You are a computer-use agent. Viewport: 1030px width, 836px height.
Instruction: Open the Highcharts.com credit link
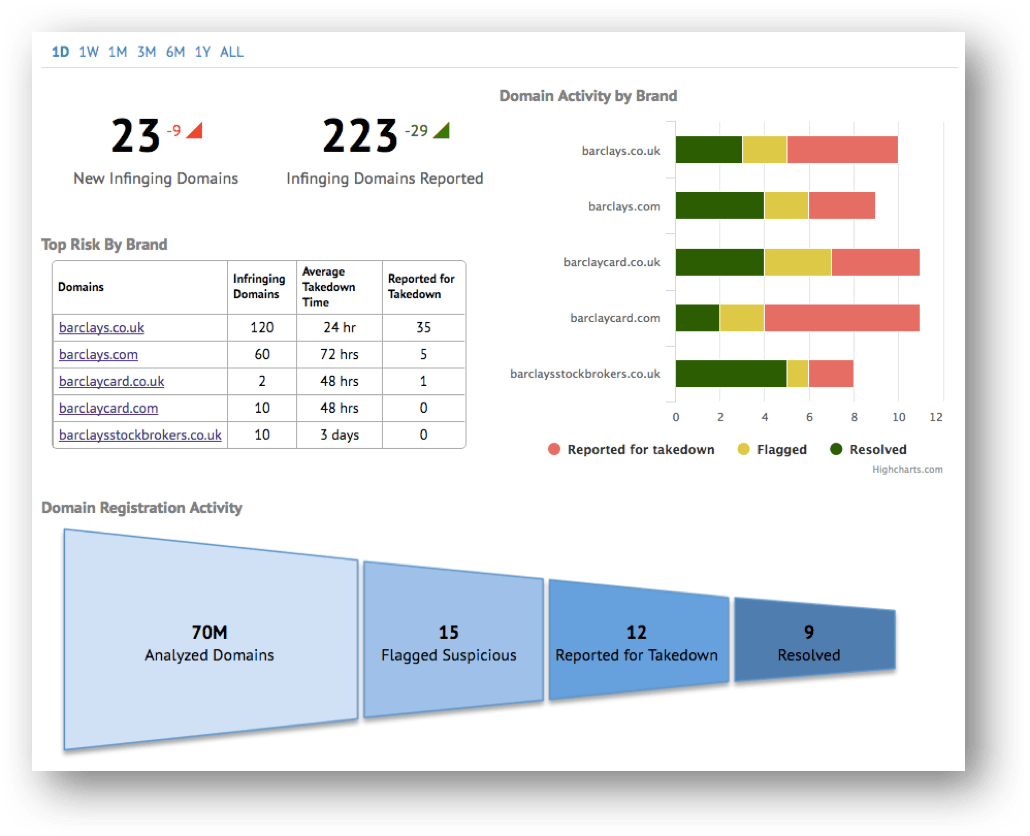pyautogui.click(x=907, y=470)
